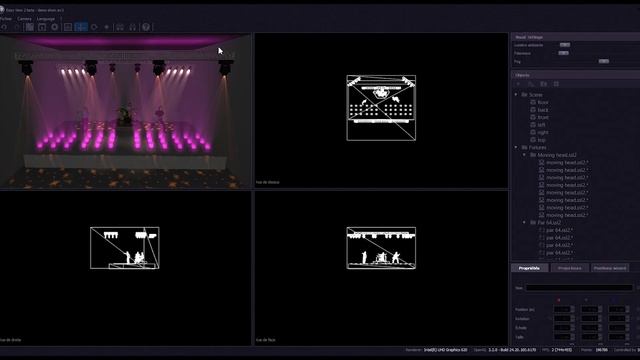Click the Intel UHD Graphics 620 renderer text
This screenshot has width=640, height=360.
click(445, 350)
